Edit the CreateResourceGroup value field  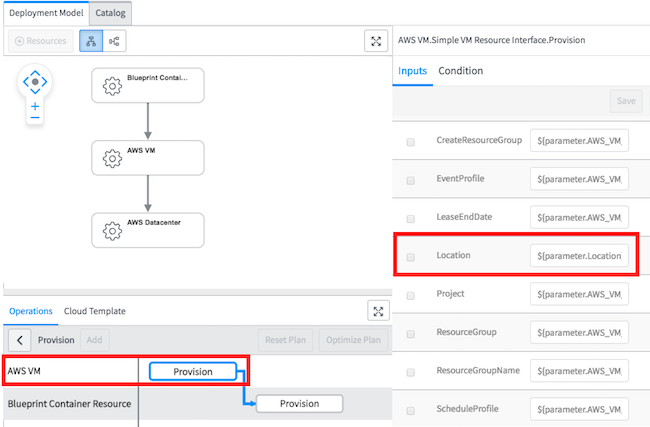tap(579, 141)
